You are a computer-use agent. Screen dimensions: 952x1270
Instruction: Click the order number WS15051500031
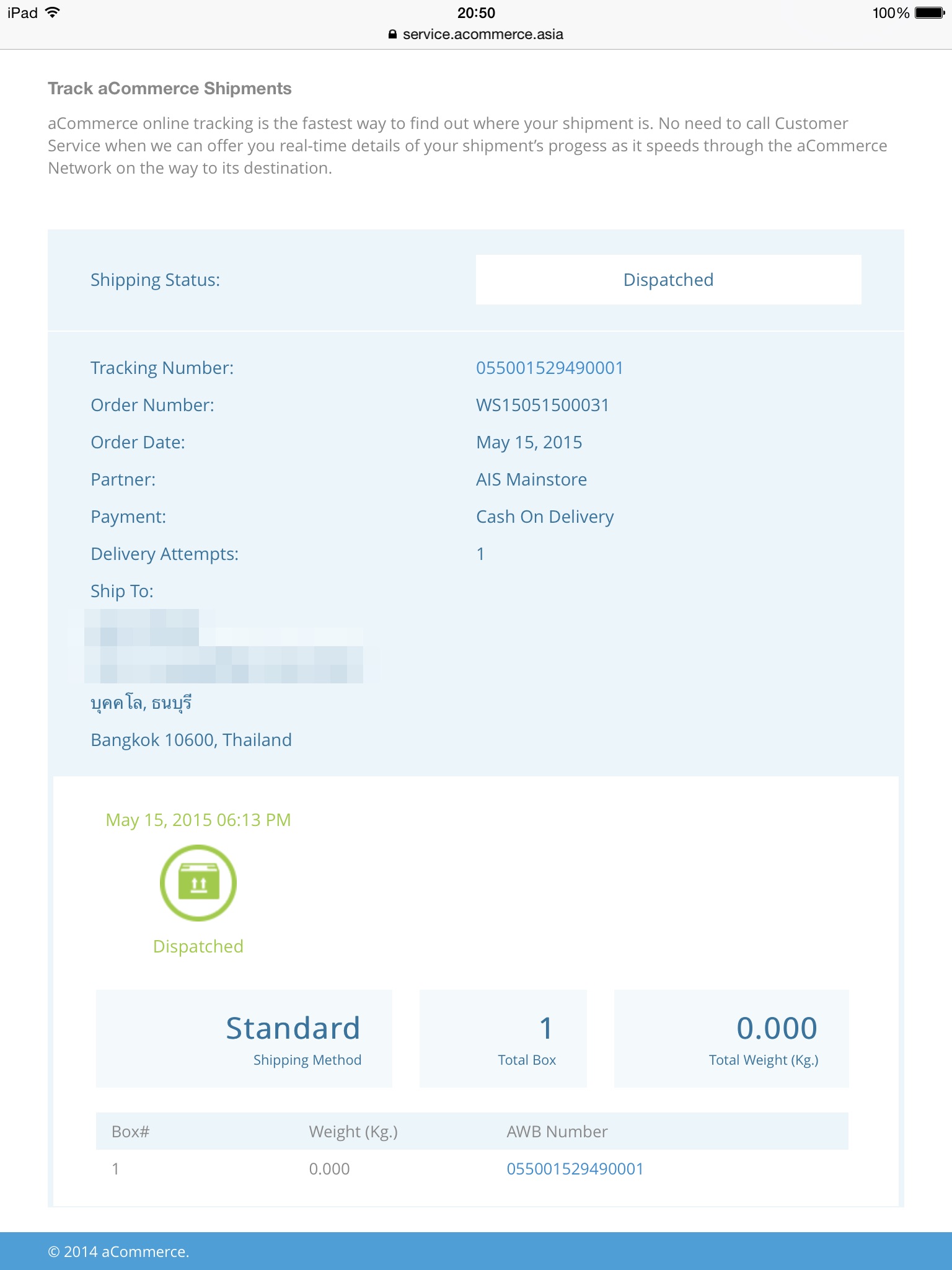click(542, 405)
